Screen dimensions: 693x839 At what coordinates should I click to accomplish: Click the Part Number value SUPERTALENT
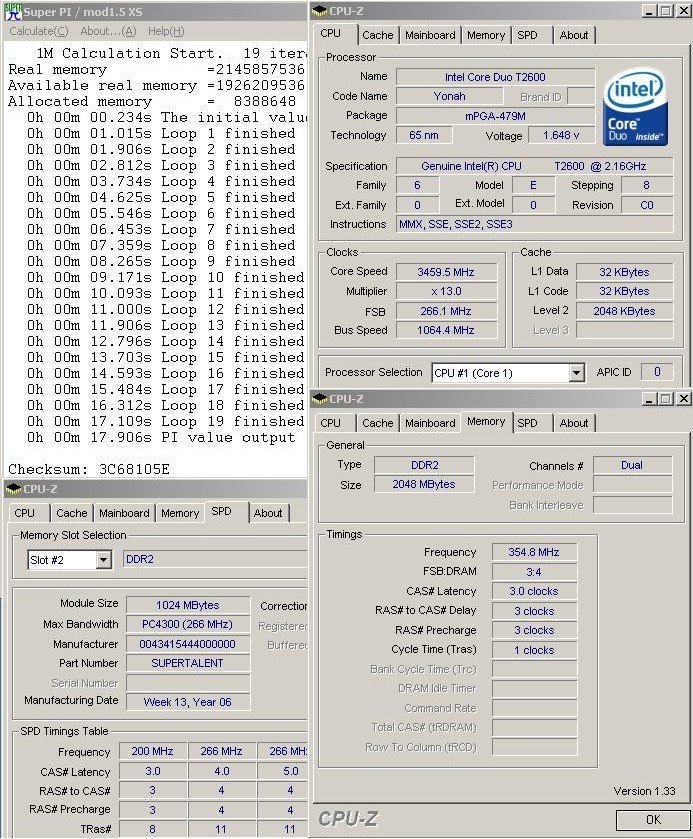pos(188,663)
